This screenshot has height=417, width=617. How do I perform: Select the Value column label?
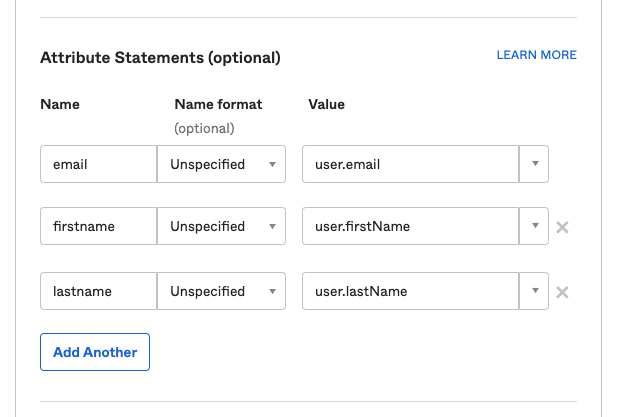tap(327, 104)
